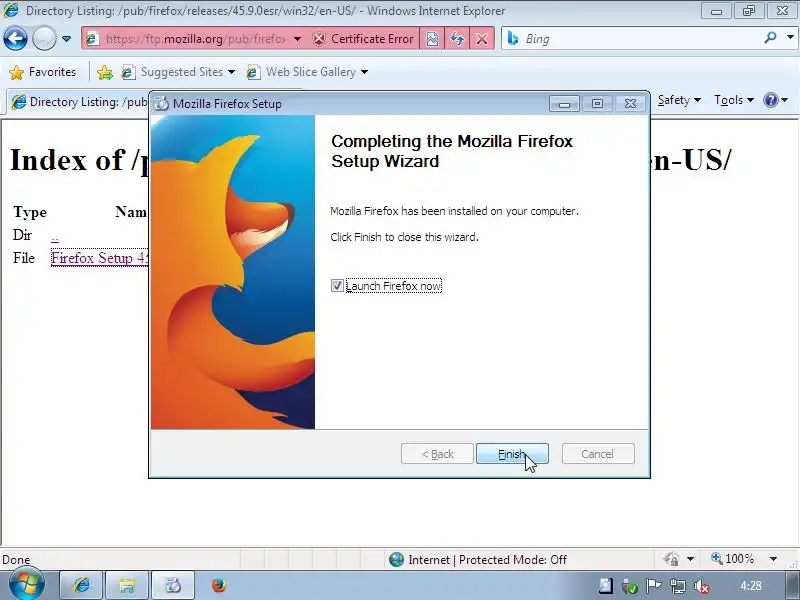Click the Firefox installer taskbar button
Image resolution: width=800 pixels, height=600 pixels.
(173, 585)
